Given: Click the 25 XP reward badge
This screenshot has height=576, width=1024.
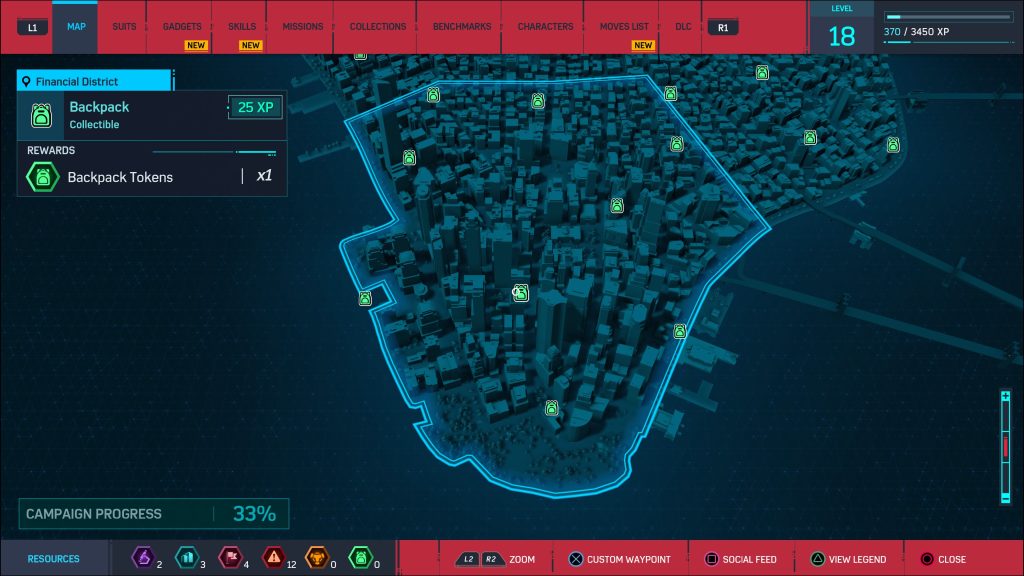Looking at the screenshot, I should pyautogui.click(x=255, y=107).
